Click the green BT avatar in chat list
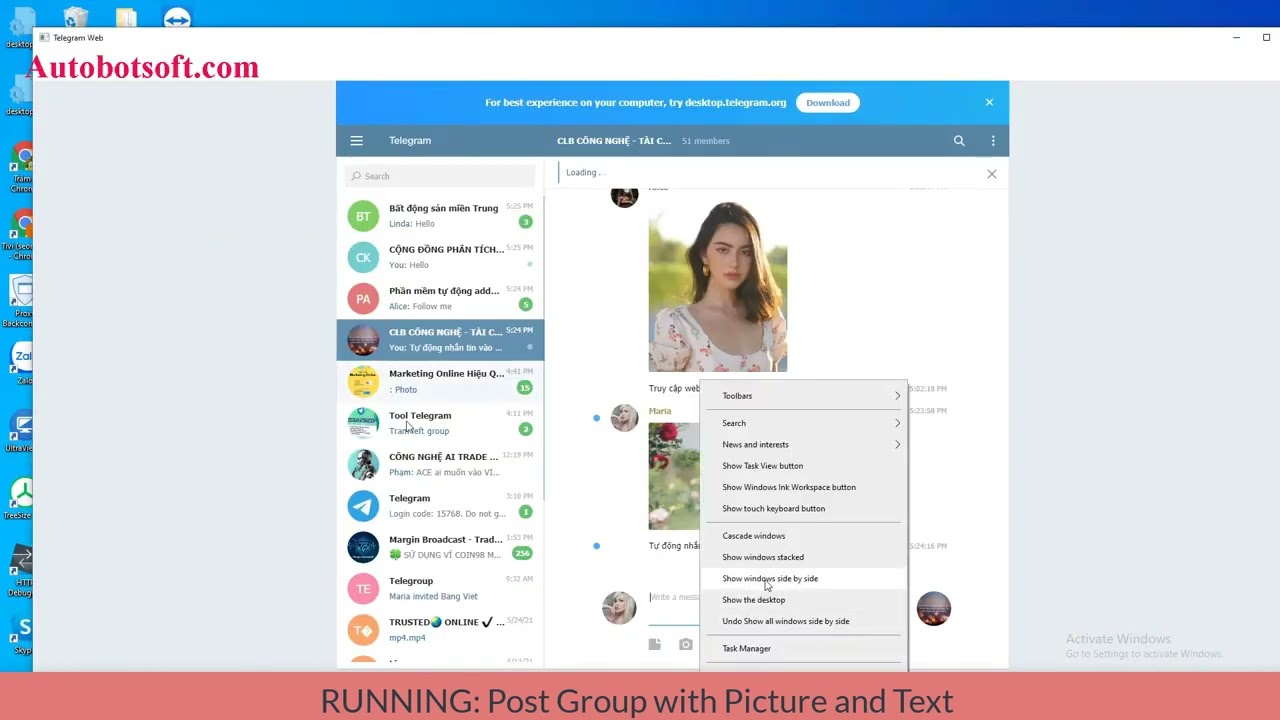The height and width of the screenshot is (720, 1280). 363,216
